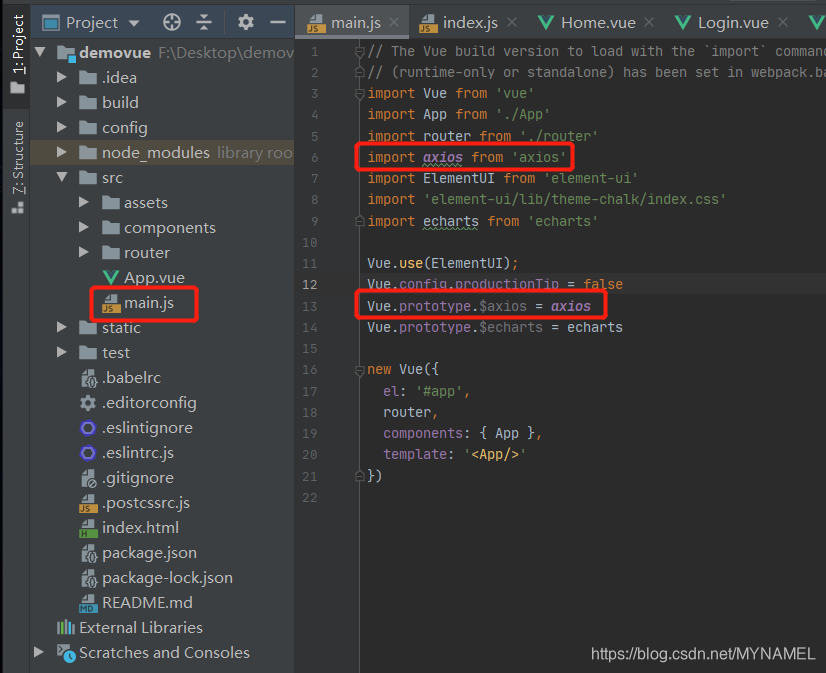Click the JSON icon beside package.json

(x=89, y=553)
